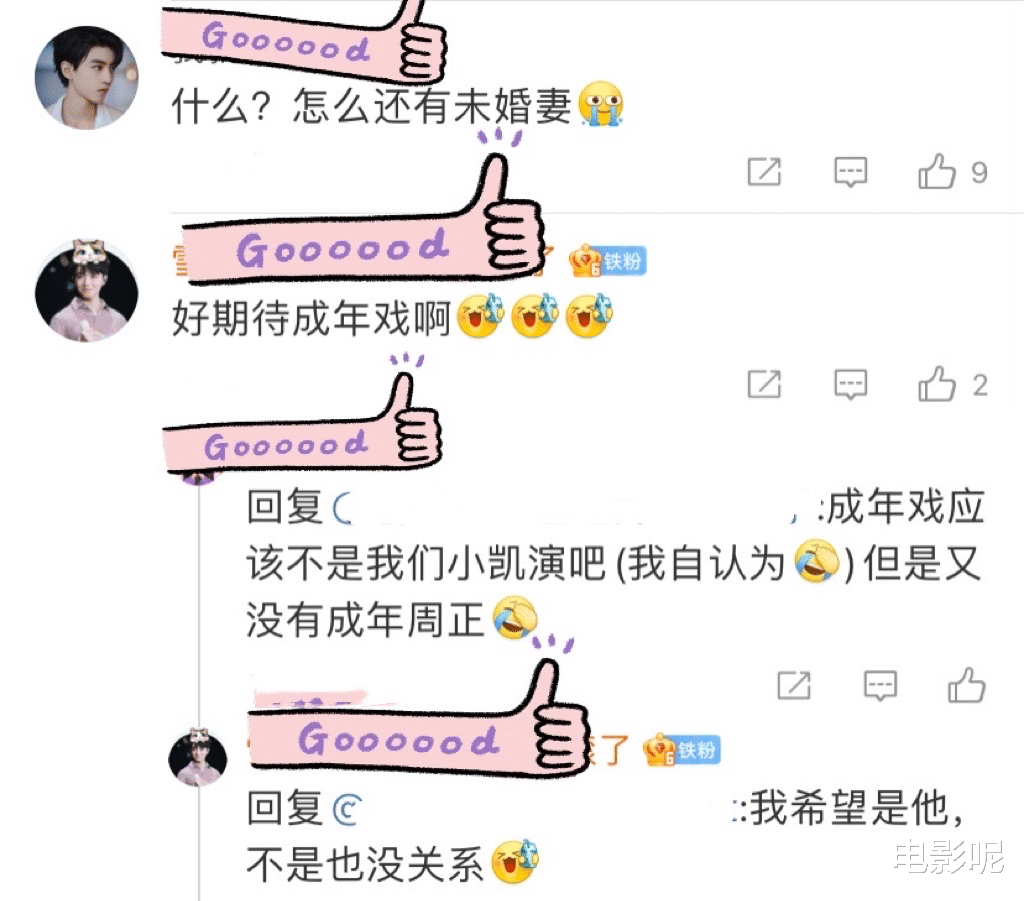
Task: Open first commenter's profile avatar
Action: coord(86,78)
